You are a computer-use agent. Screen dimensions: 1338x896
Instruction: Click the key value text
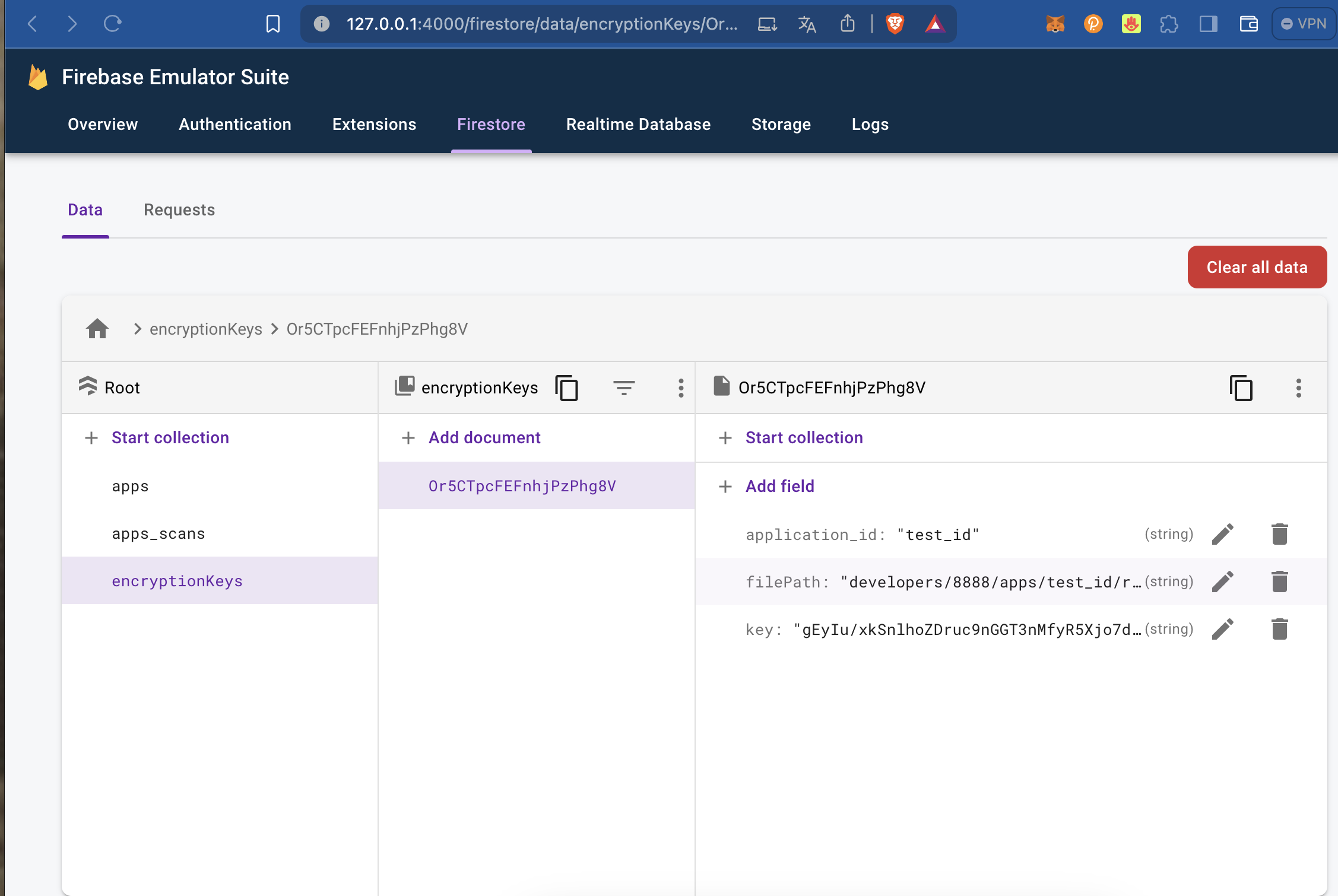coord(967,629)
